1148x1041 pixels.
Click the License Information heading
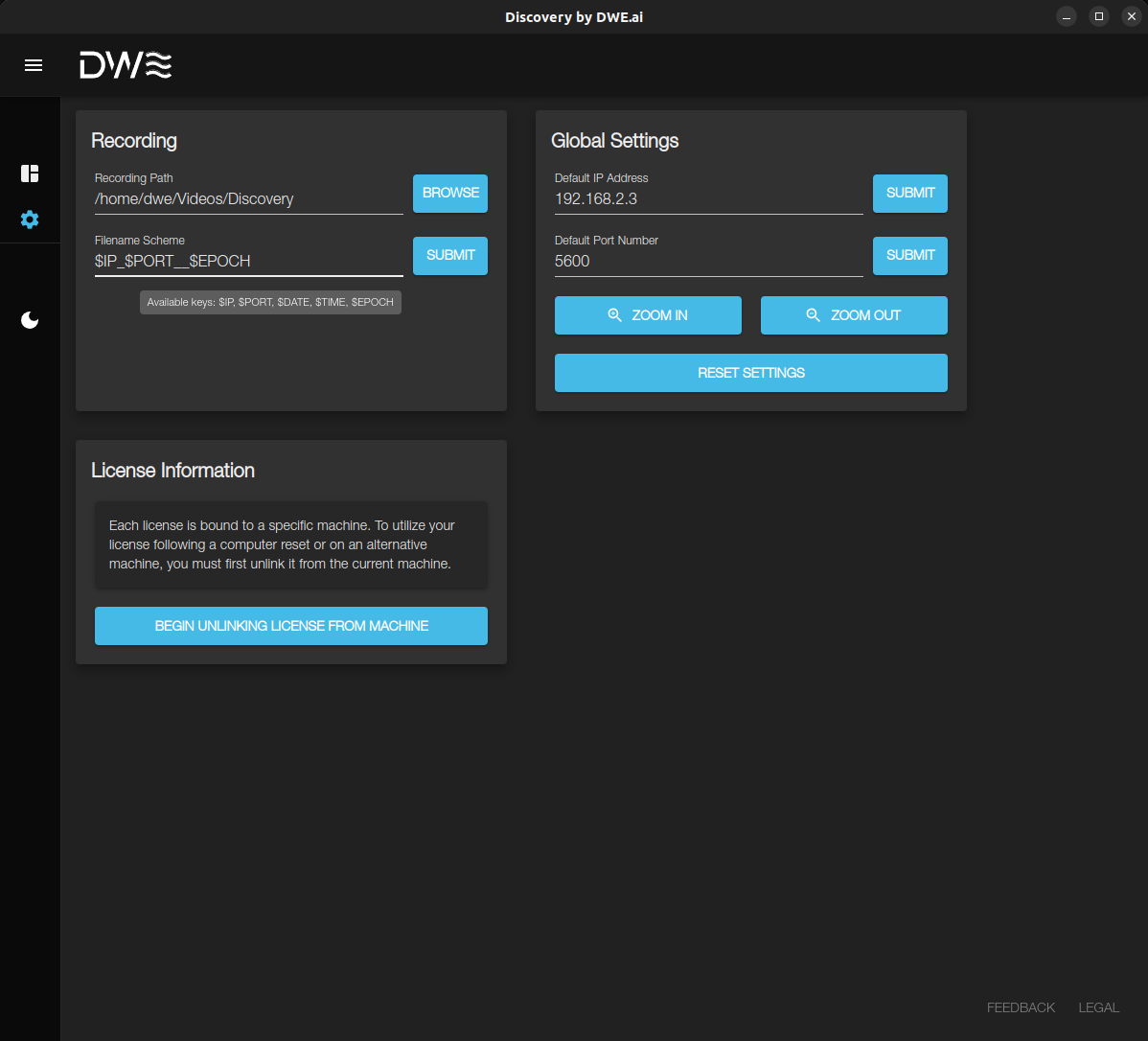click(x=172, y=471)
